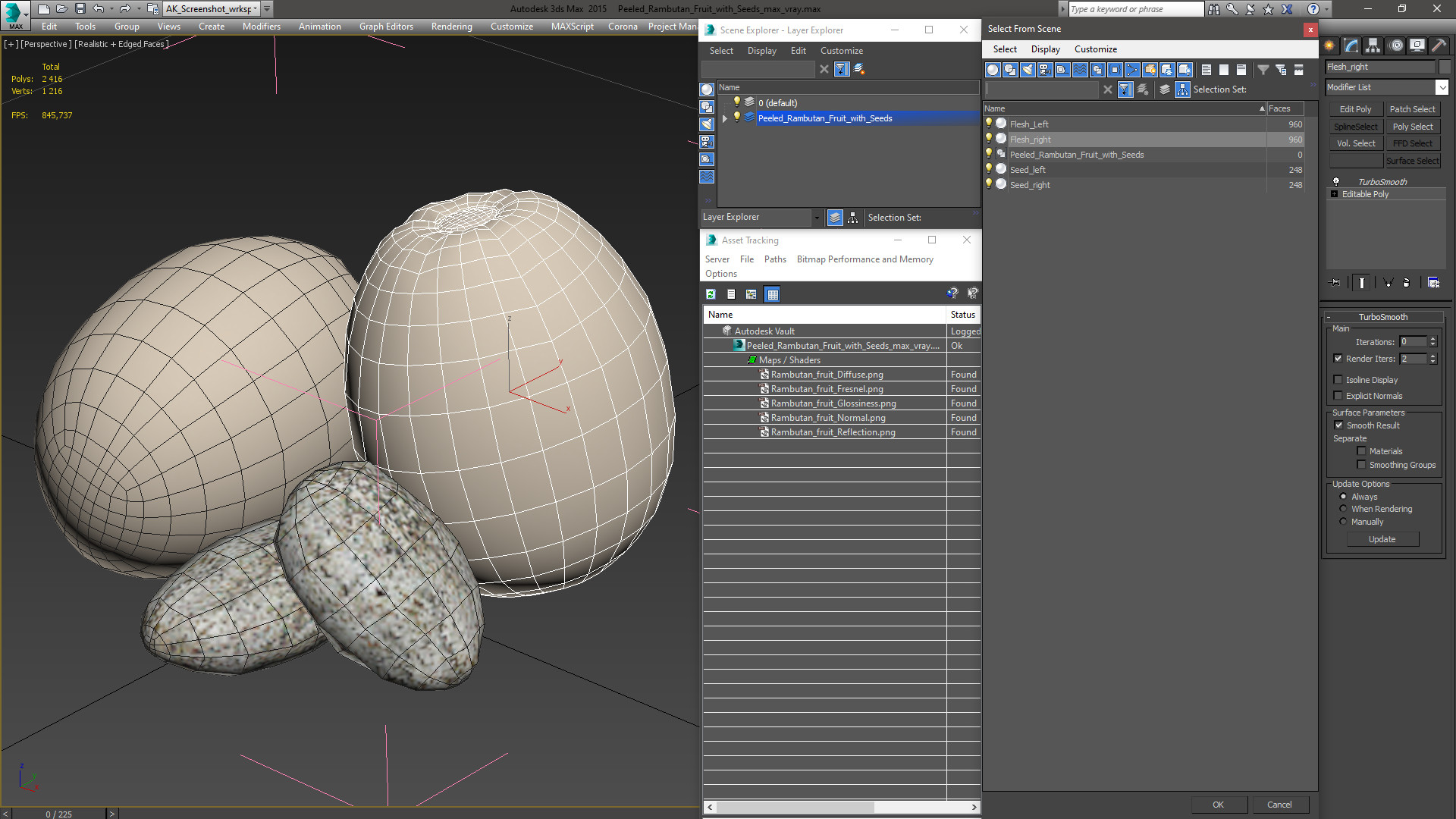The width and height of the screenshot is (1456, 819).
Task: Open the Modifier List dropdown
Action: [1442, 88]
